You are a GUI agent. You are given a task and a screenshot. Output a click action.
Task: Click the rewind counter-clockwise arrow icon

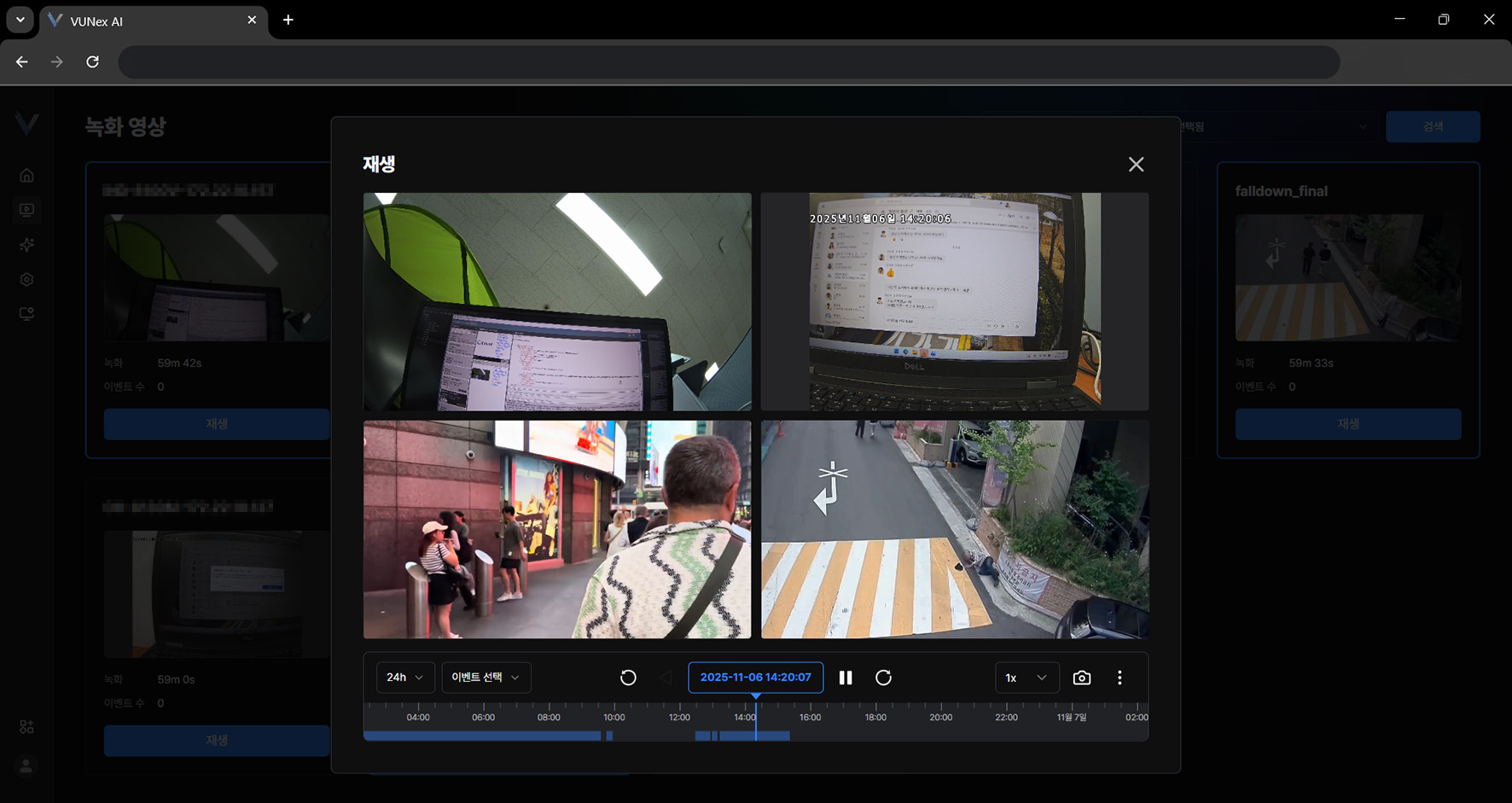pos(628,678)
